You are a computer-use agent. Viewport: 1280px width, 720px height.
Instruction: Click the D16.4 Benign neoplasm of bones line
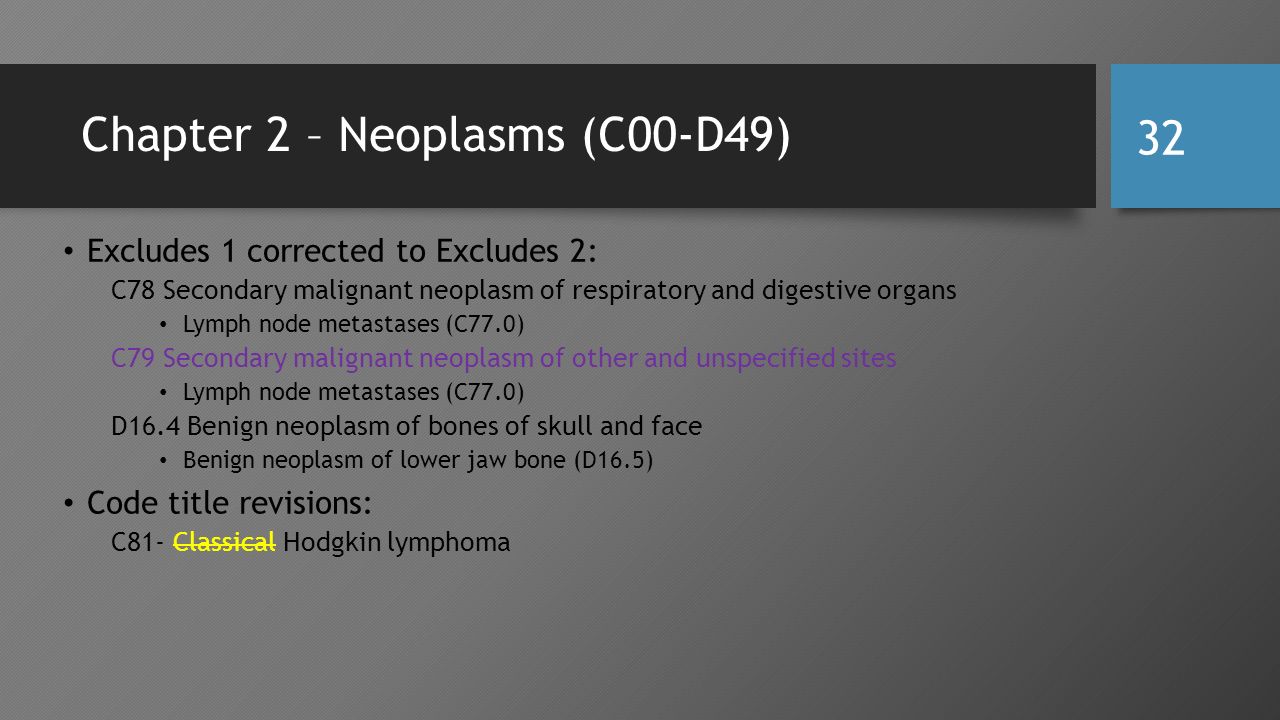[407, 427]
